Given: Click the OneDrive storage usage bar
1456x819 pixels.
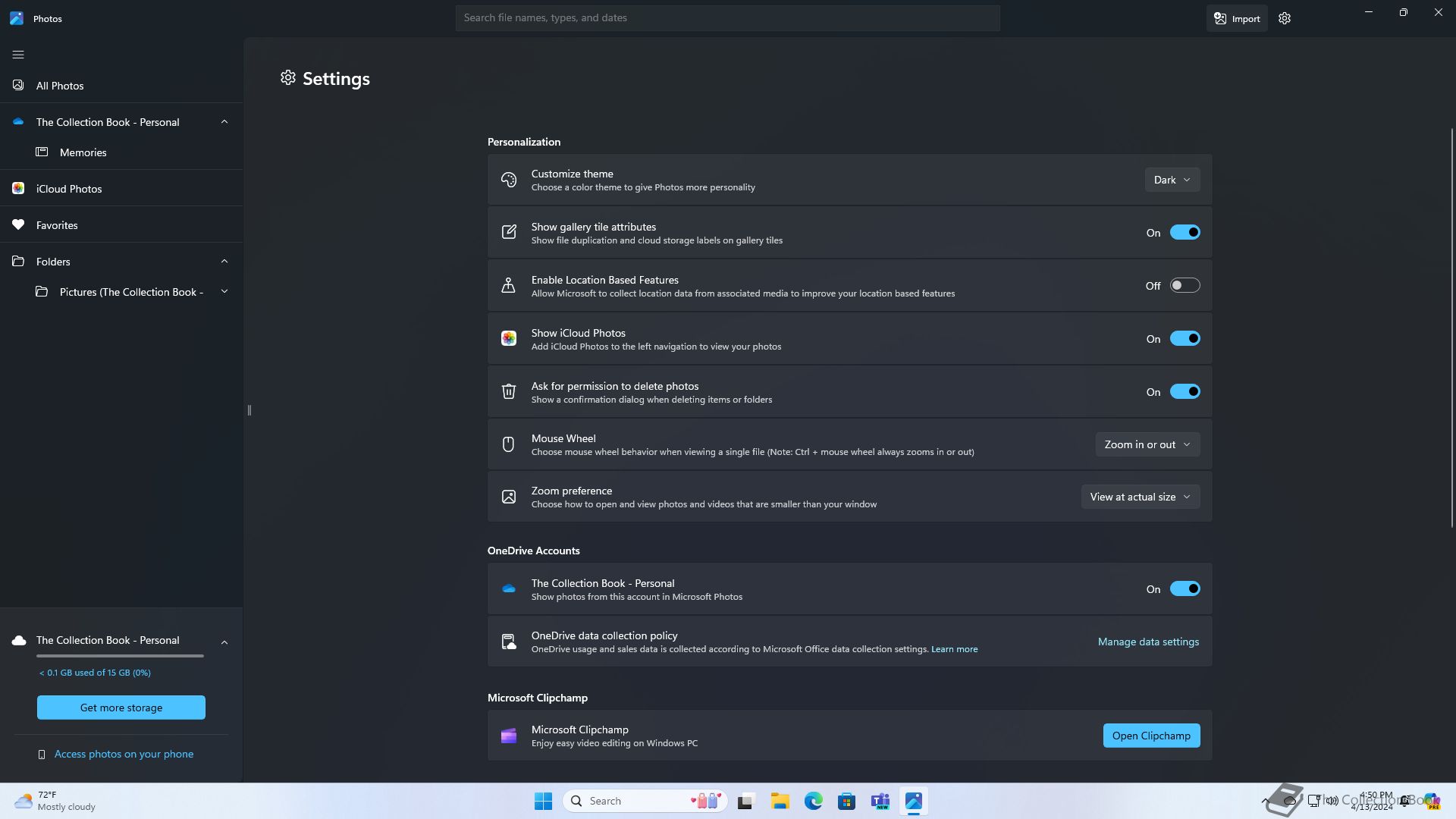Looking at the screenshot, I should tap(120, 656).
